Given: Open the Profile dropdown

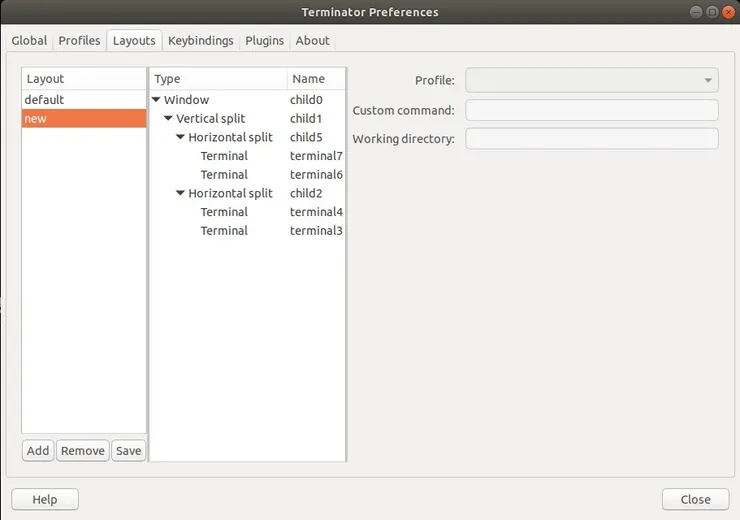Looking at the screenshot, I should (x=592, y=80).
